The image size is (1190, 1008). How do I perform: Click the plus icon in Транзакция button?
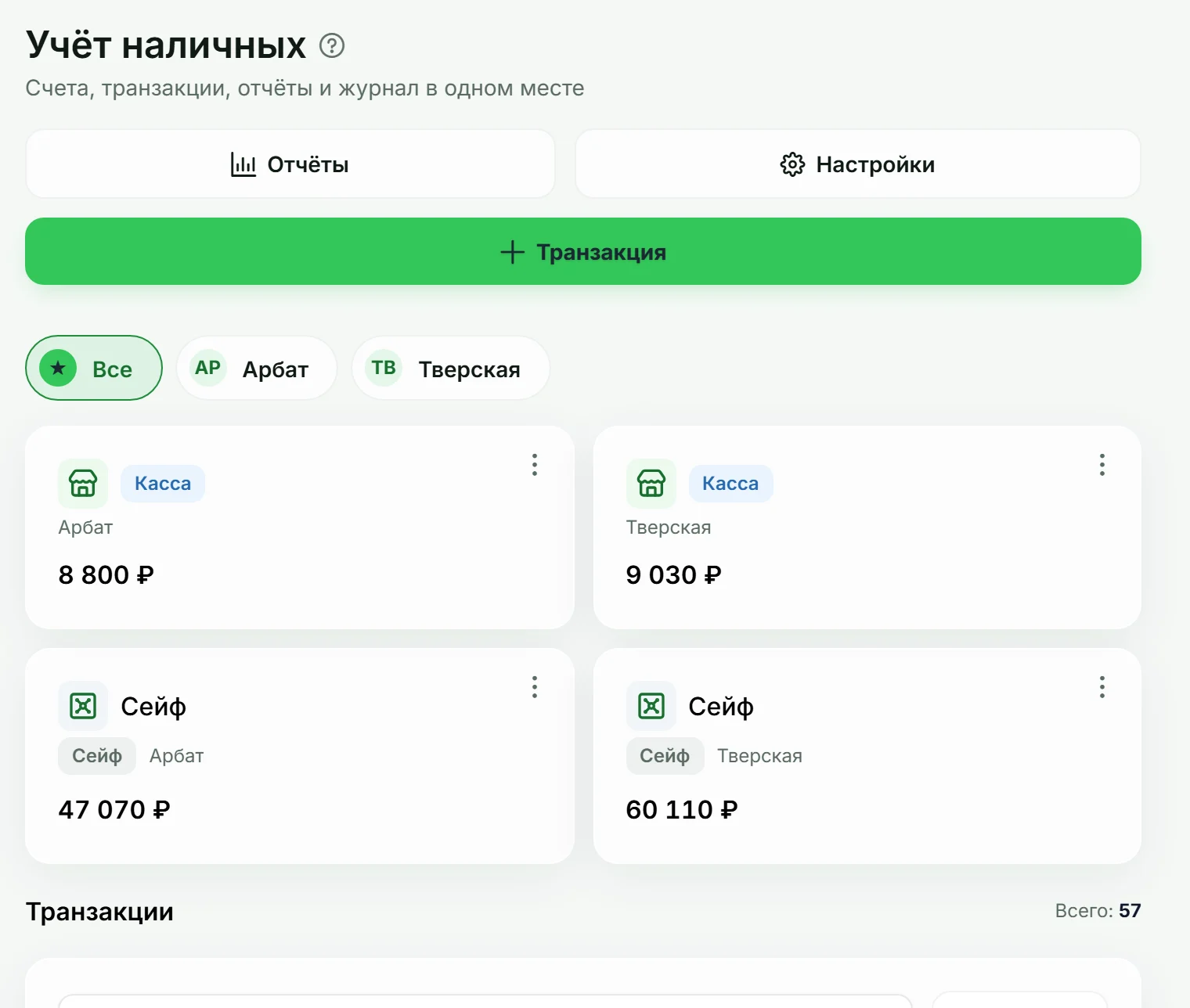pos(512,252)
